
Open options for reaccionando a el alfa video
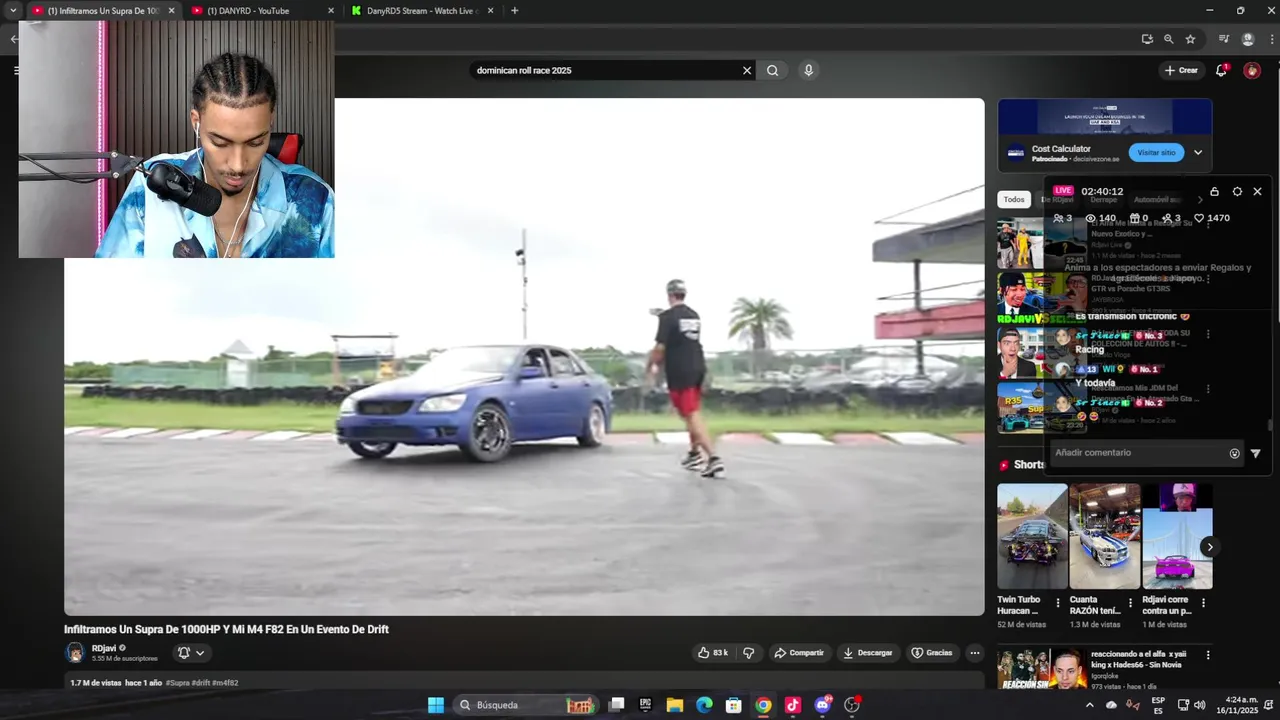(x=1207, y=655)
